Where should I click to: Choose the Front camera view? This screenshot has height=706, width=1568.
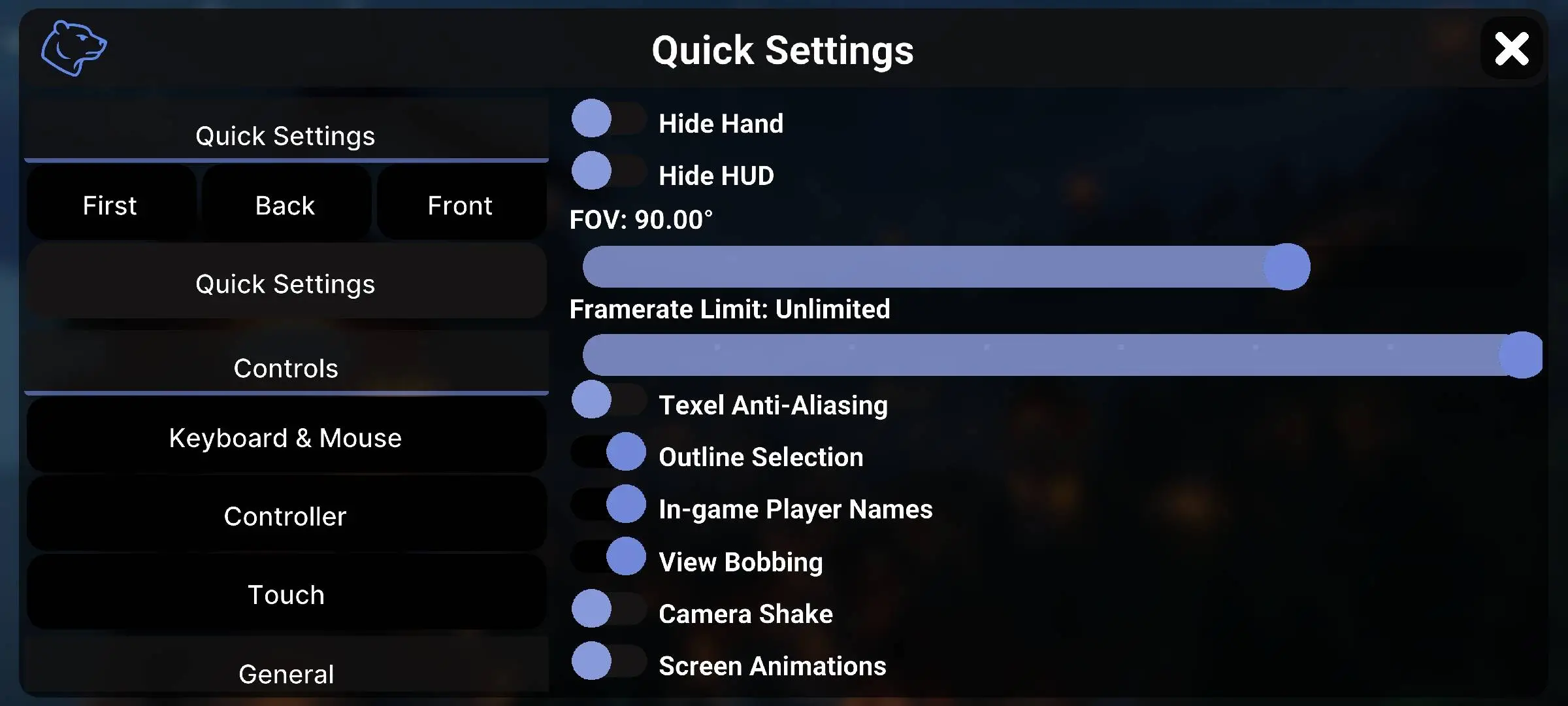[461, 205]
